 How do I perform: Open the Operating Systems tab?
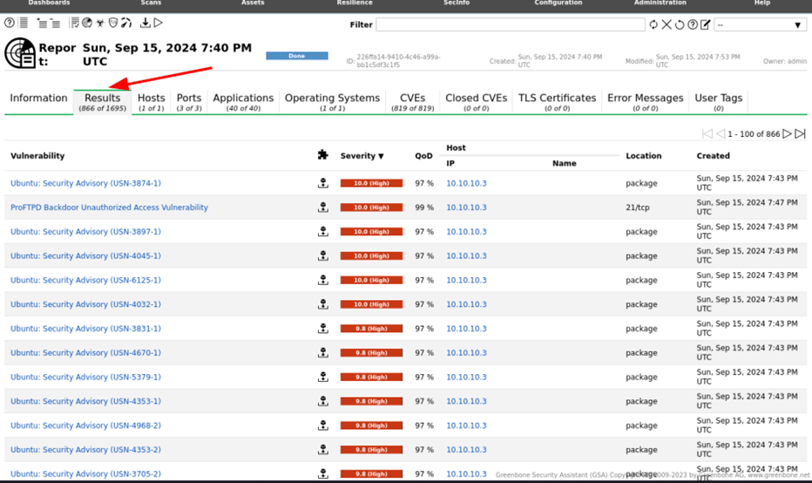(x=332, y=101)
